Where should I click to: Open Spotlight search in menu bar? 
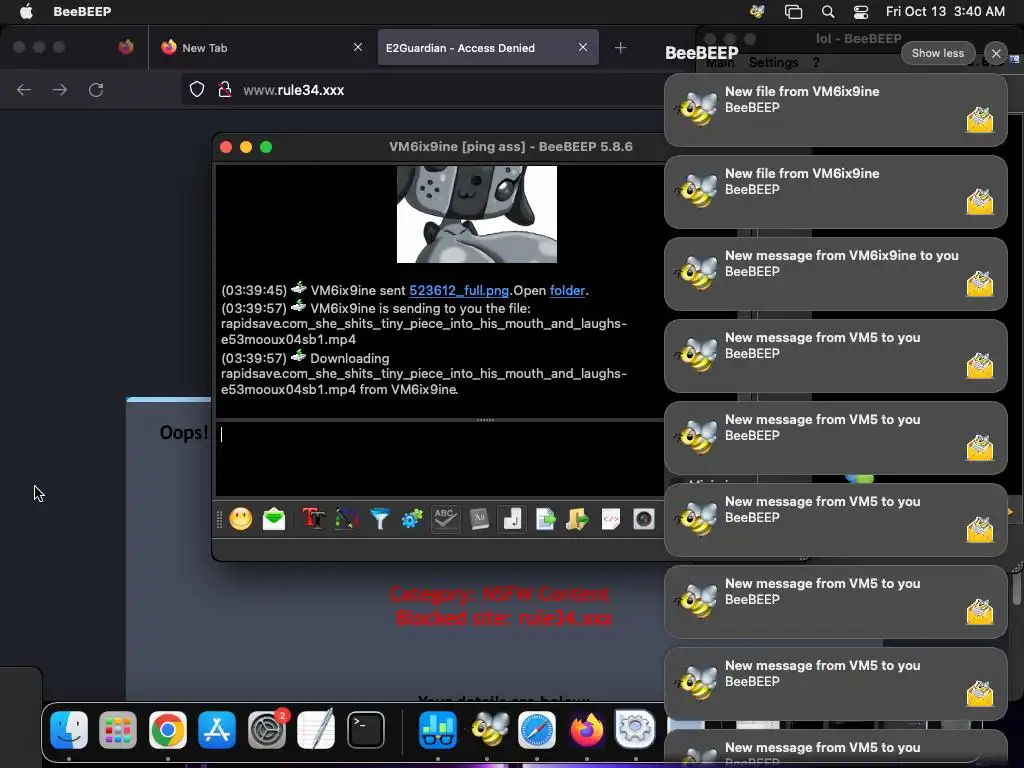pos(828,11)
